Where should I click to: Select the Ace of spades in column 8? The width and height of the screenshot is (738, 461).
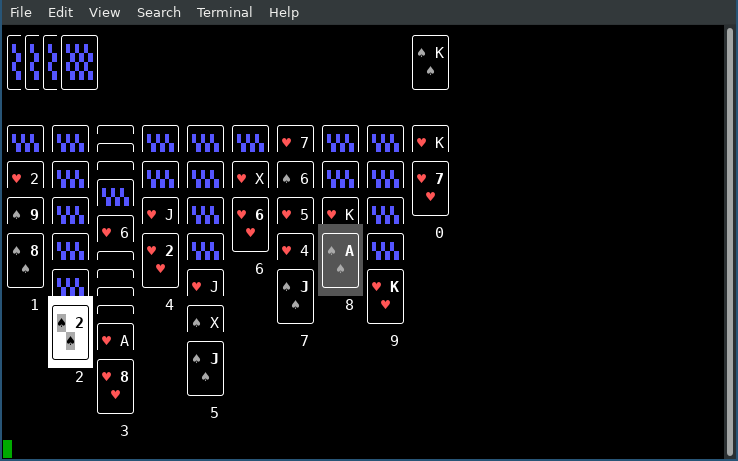click(x=340, y=260)
